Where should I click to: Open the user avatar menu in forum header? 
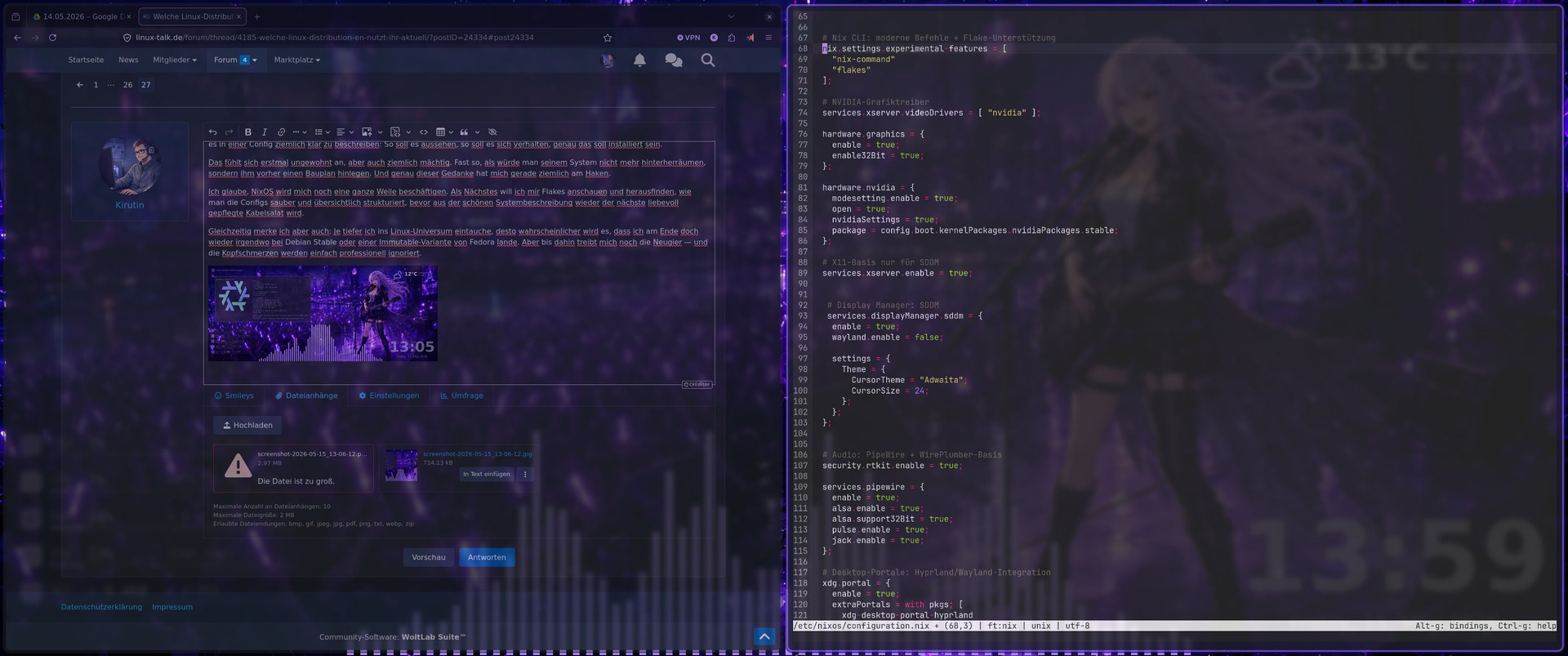[x=608, y=60]
